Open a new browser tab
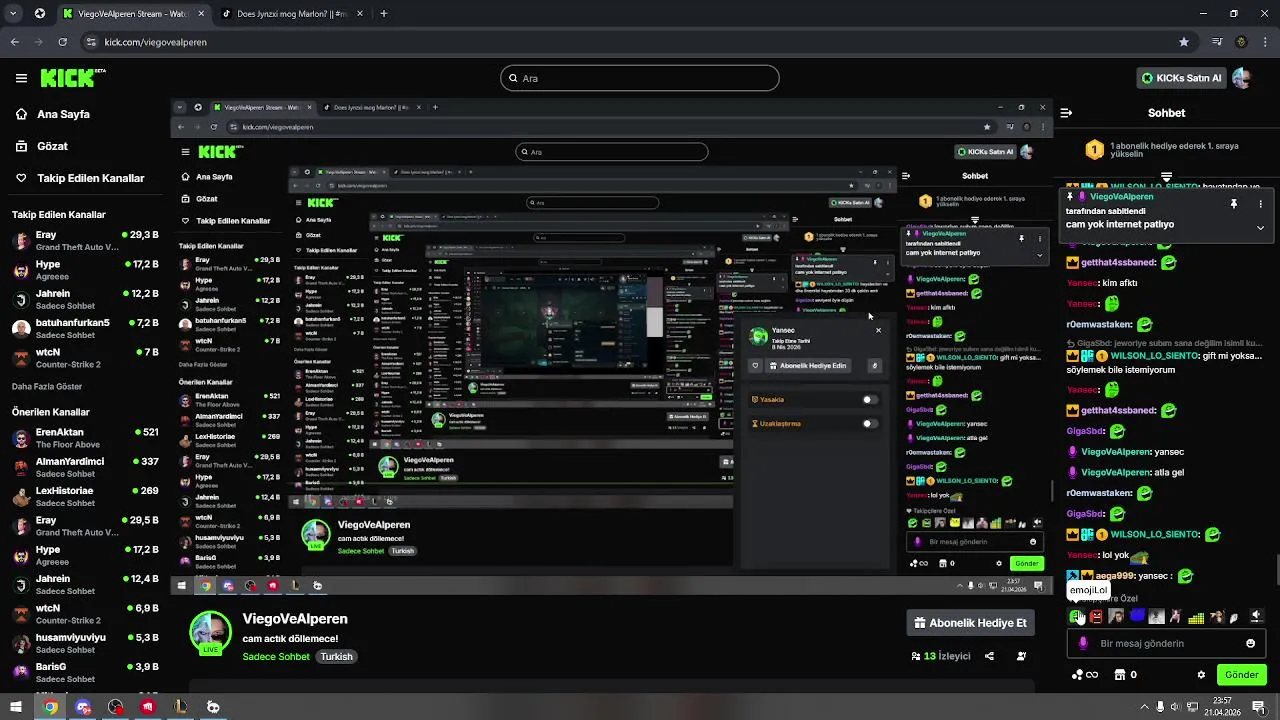The height and width of the screenshot is (720, 1280). pos(384,14)
